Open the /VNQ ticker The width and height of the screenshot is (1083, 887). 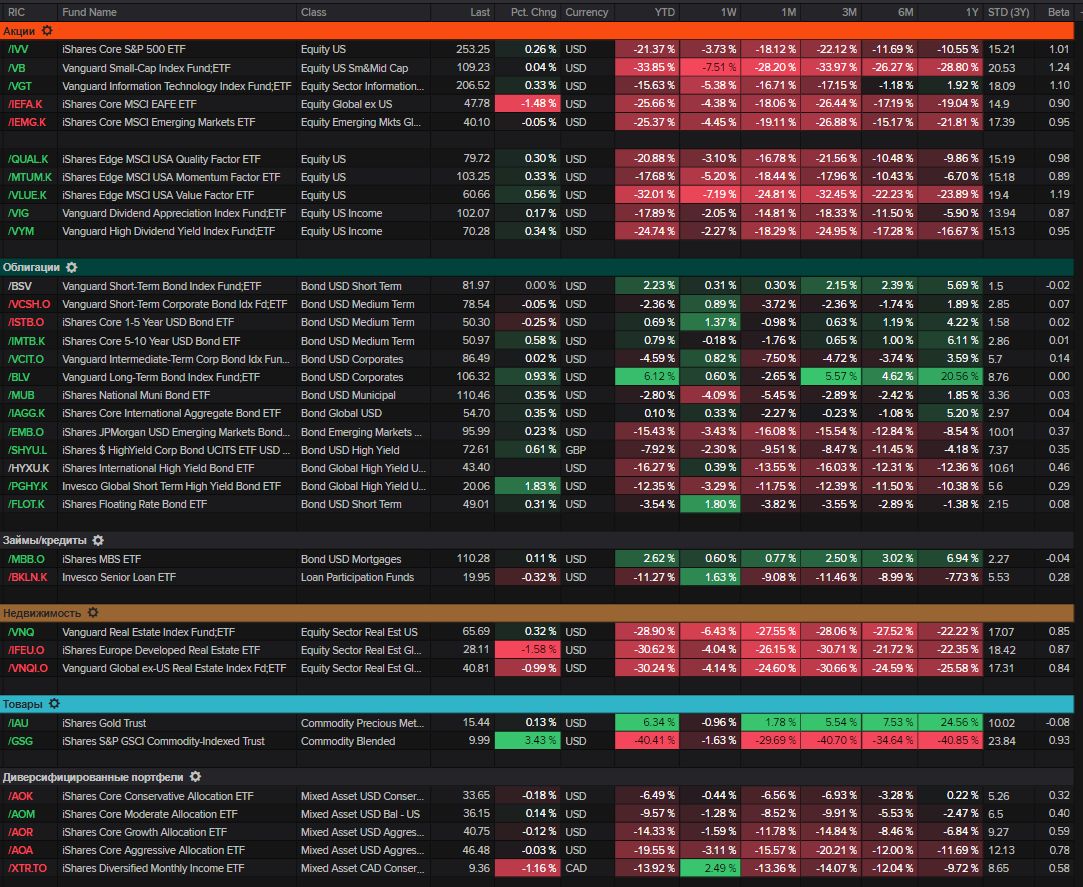coord(21,631)
